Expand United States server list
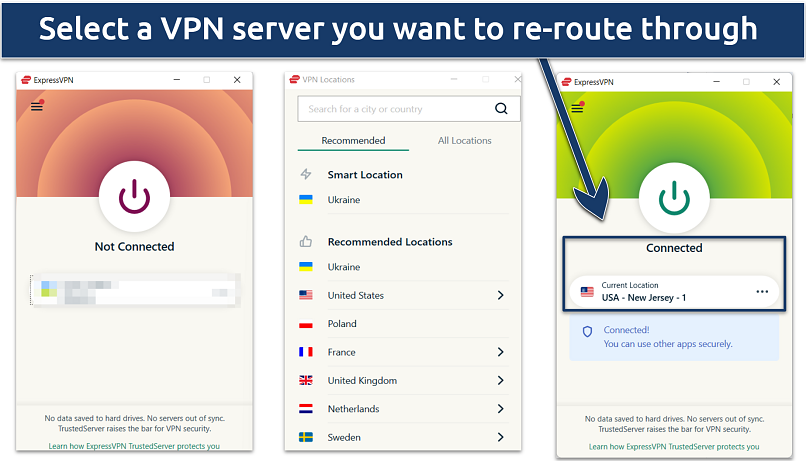This screenshot has width=806, height=461. point(501,296)
